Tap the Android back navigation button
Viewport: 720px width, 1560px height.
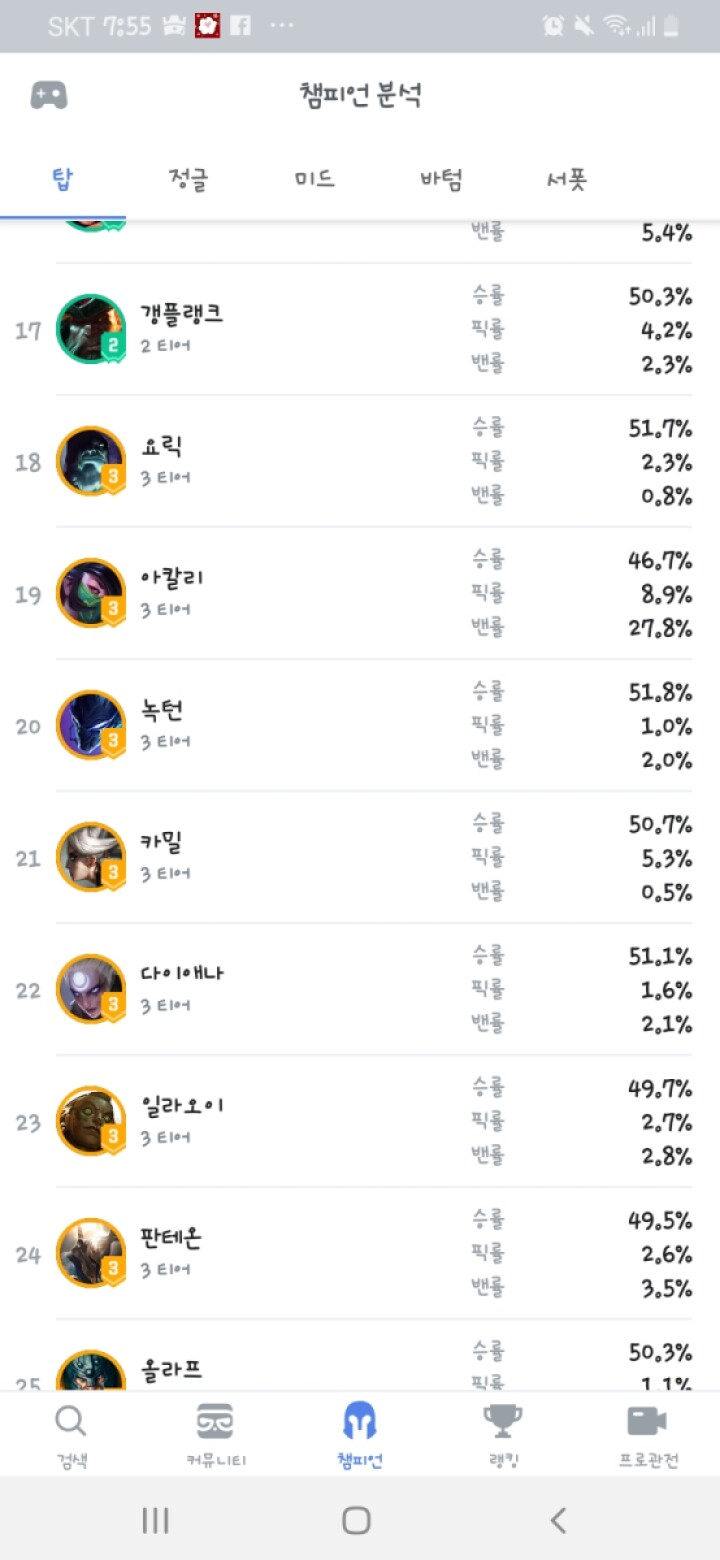tap(558, 1520)
